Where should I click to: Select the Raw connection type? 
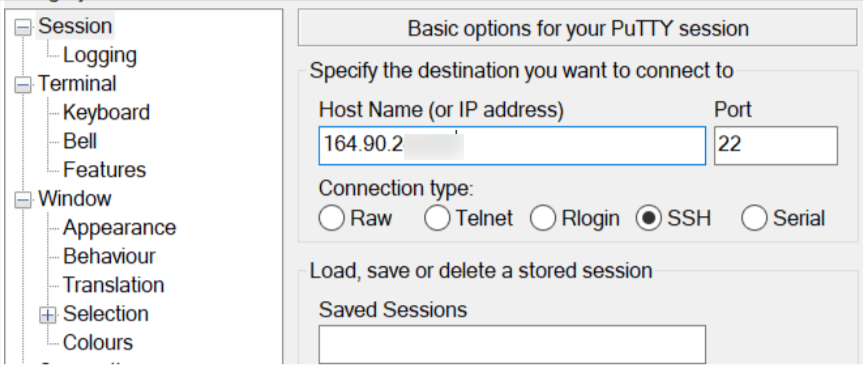331,218
